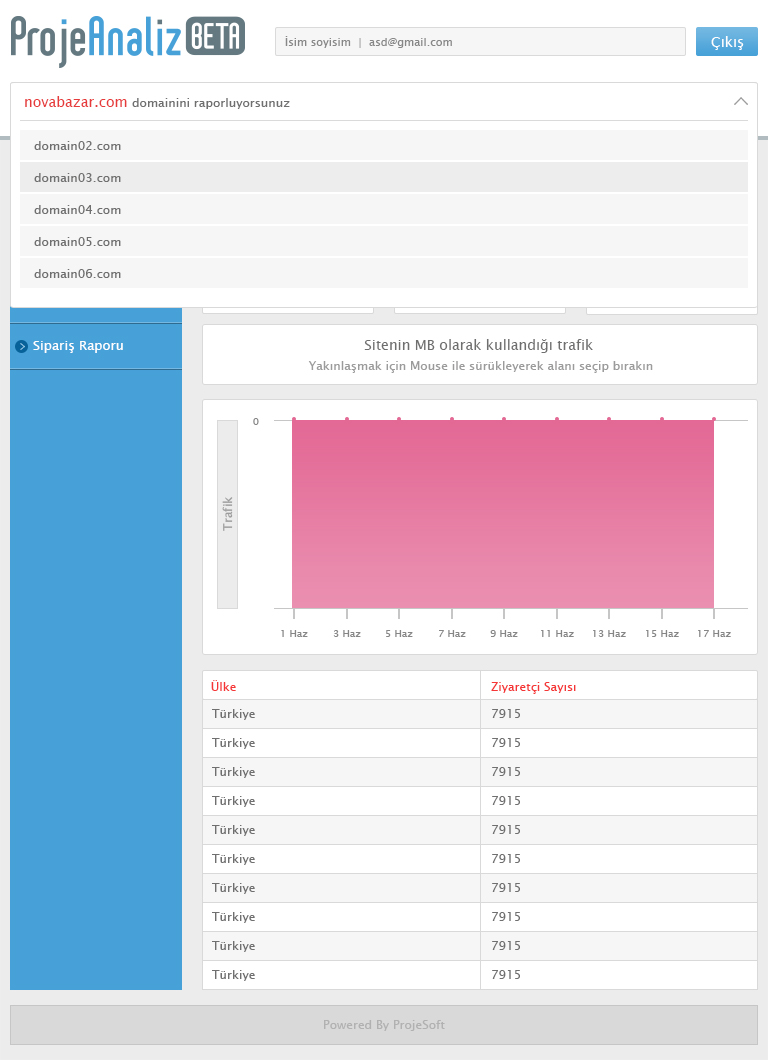Click the user info field with asd@gmail.com

[x=480, y=42]
